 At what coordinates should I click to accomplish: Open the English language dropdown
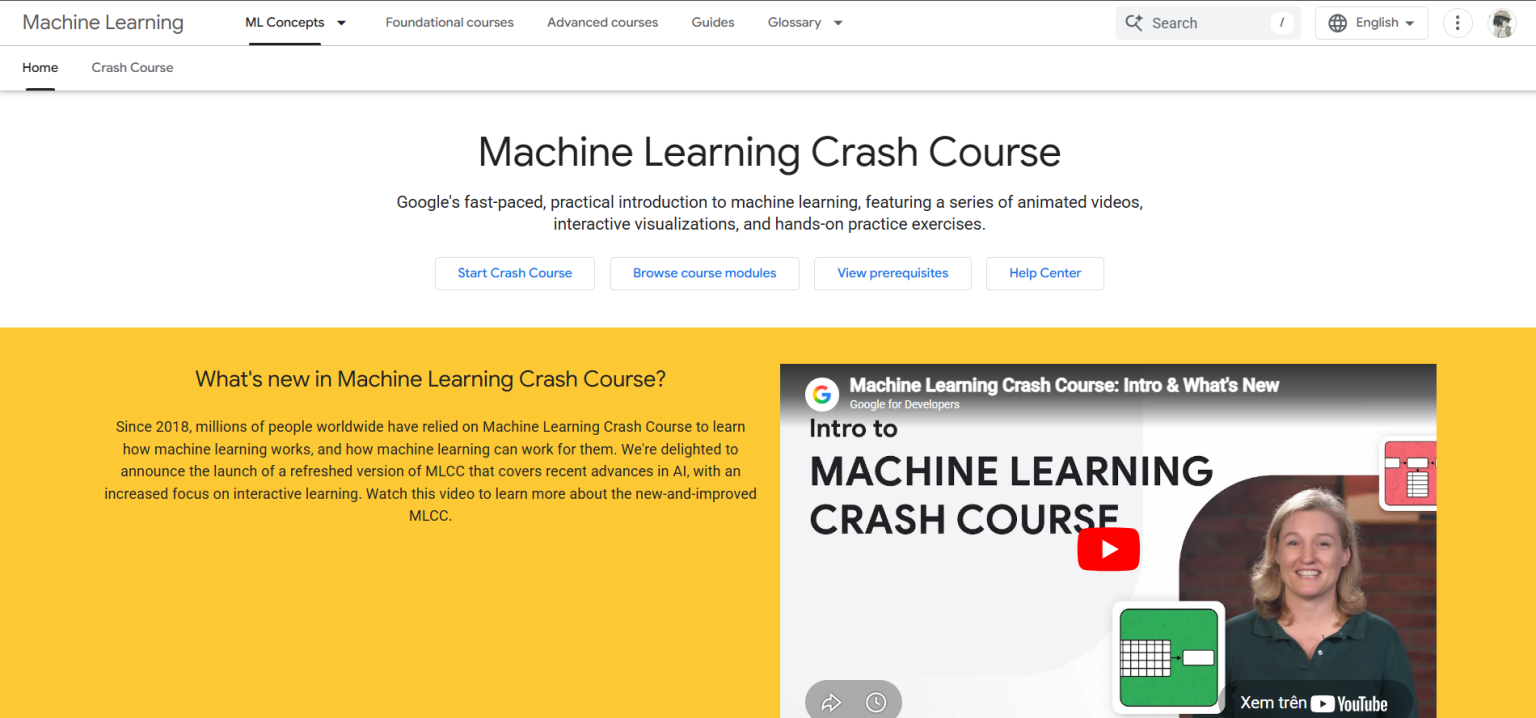(1372, 23)
